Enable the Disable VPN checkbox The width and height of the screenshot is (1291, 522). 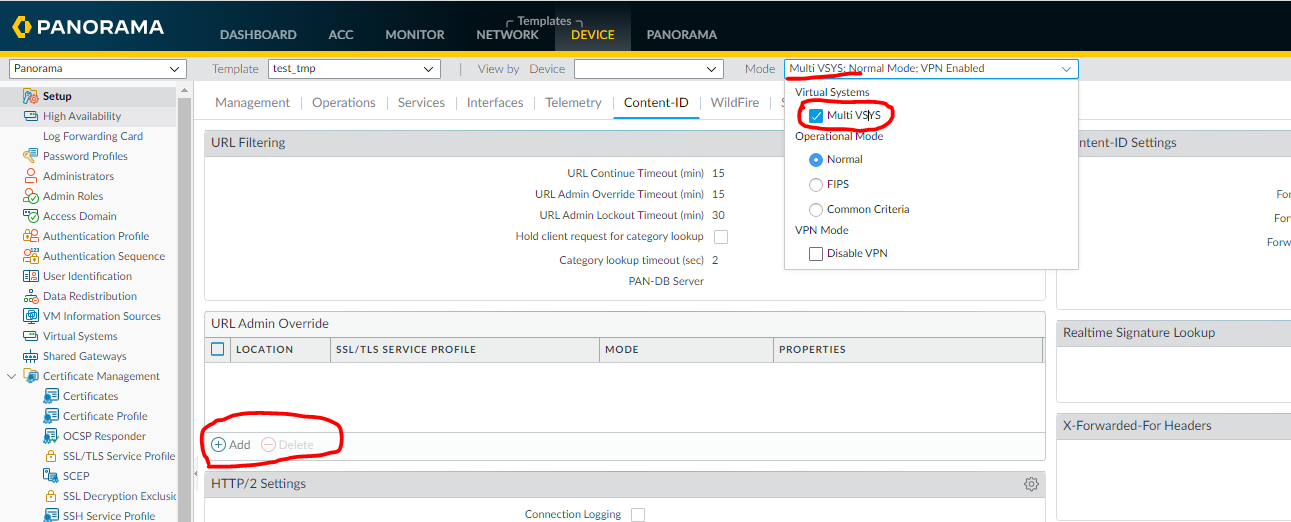click(x=816, y=254)
